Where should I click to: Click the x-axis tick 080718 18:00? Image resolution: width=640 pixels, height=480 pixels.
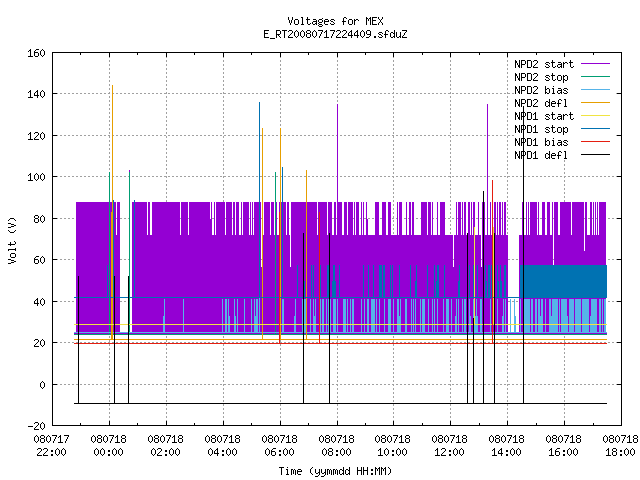(620, 446)
